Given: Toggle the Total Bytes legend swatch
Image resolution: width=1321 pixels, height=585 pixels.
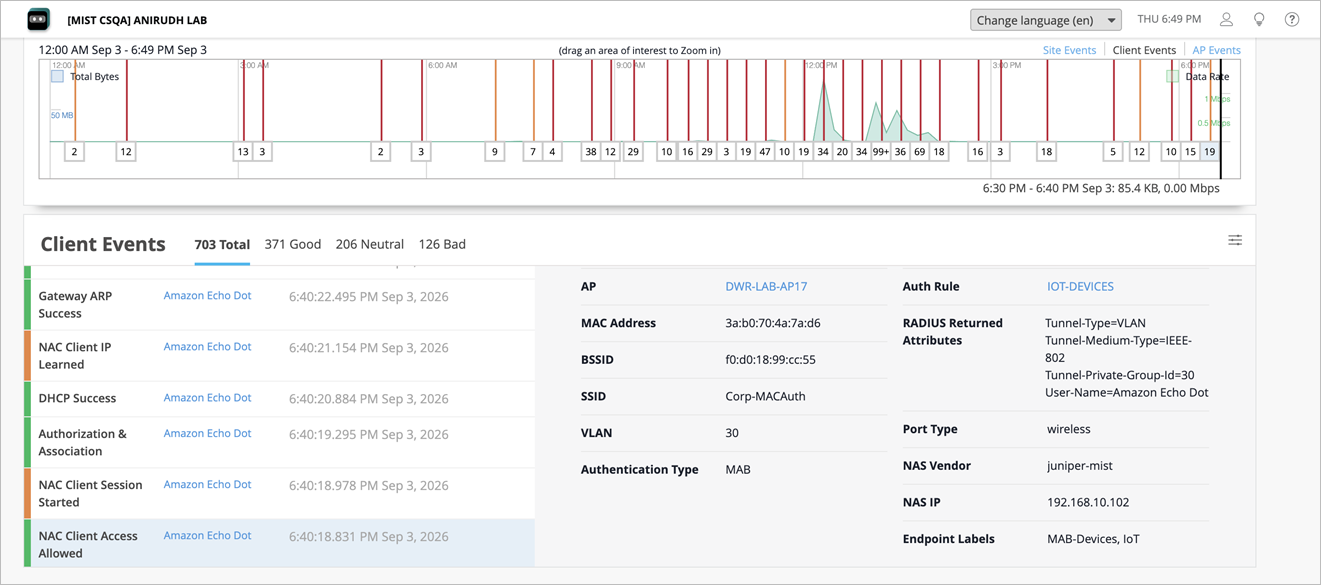Looking at the screenshot, I should pyautogui.click(x=57, y=76).
